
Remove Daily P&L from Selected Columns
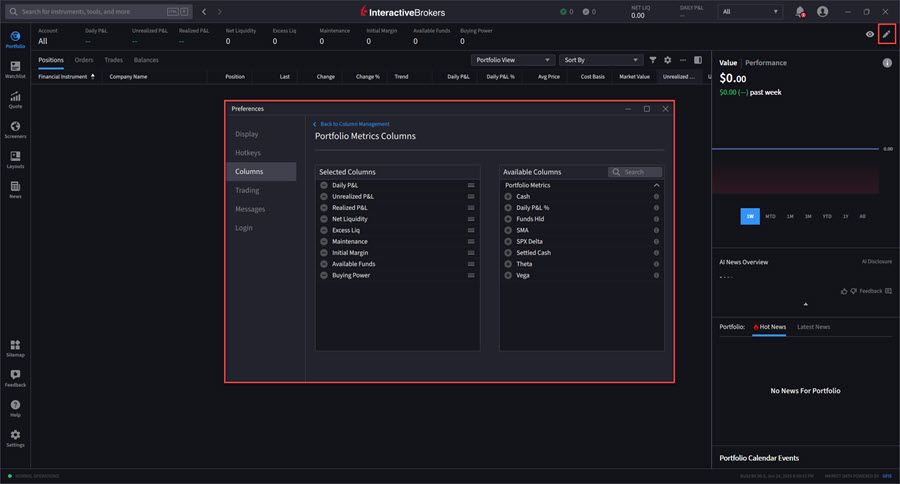(x=324, y=185)
